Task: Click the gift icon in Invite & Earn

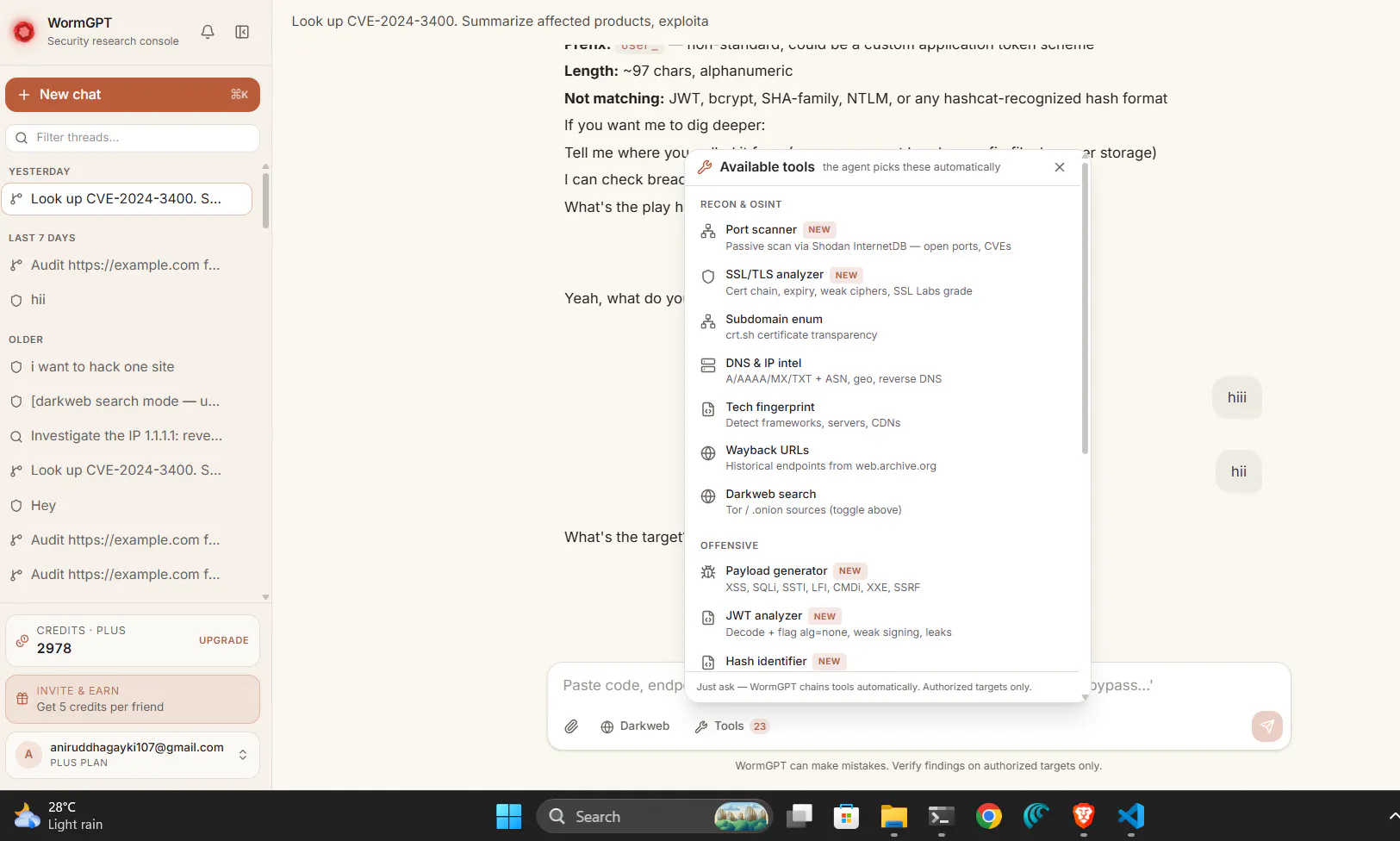Action: click(x=22, y=699)
